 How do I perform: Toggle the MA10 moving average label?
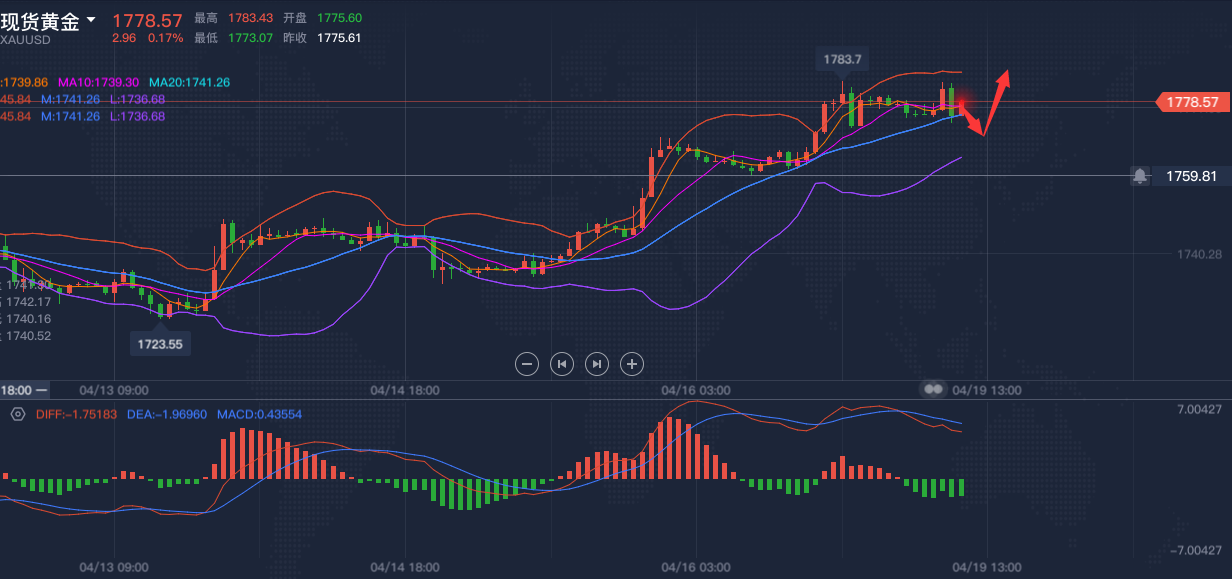click(x=100, y=82)
